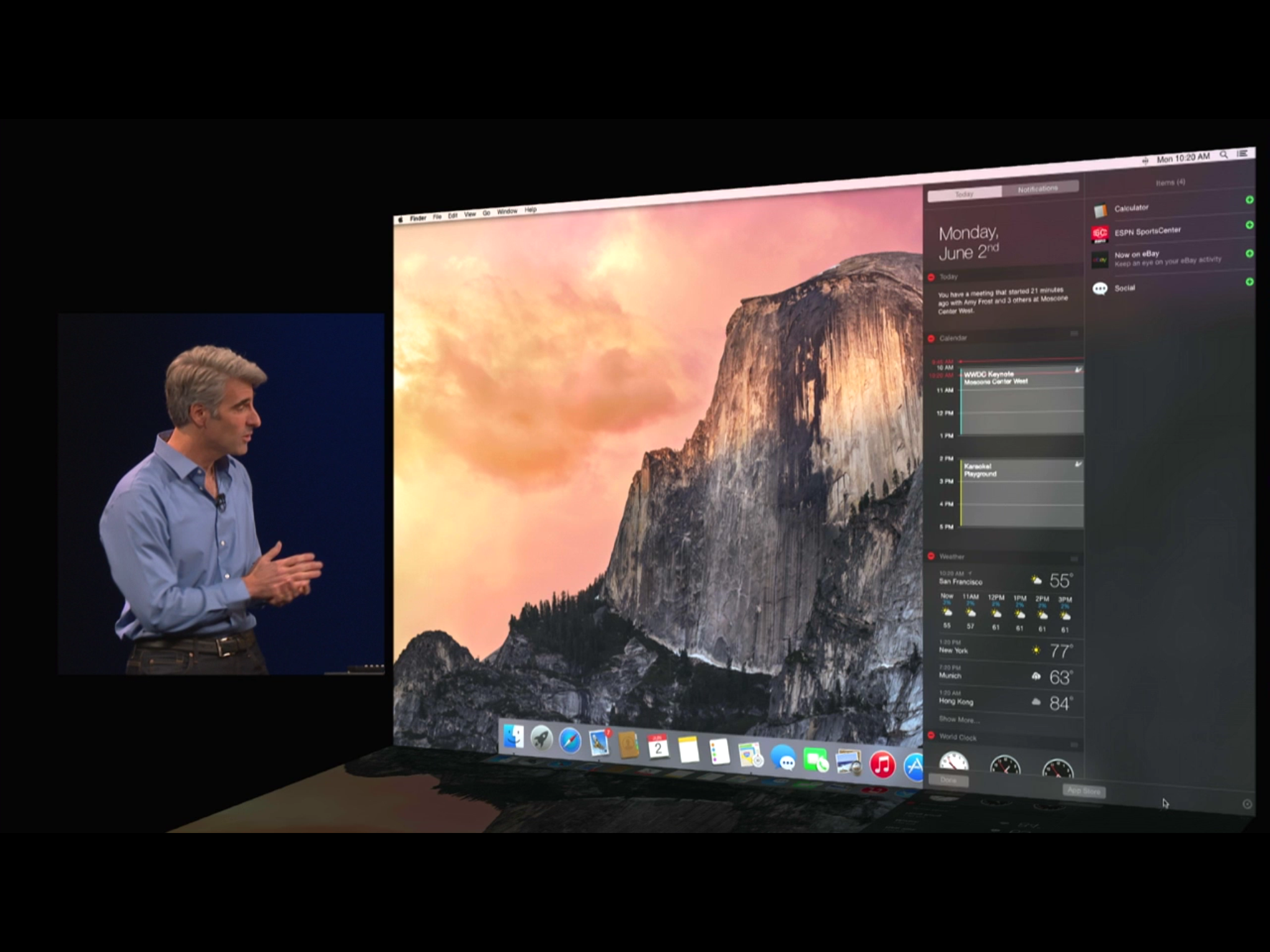
Task: Click the San Francisco weather row
Action: pos(1006,580)
